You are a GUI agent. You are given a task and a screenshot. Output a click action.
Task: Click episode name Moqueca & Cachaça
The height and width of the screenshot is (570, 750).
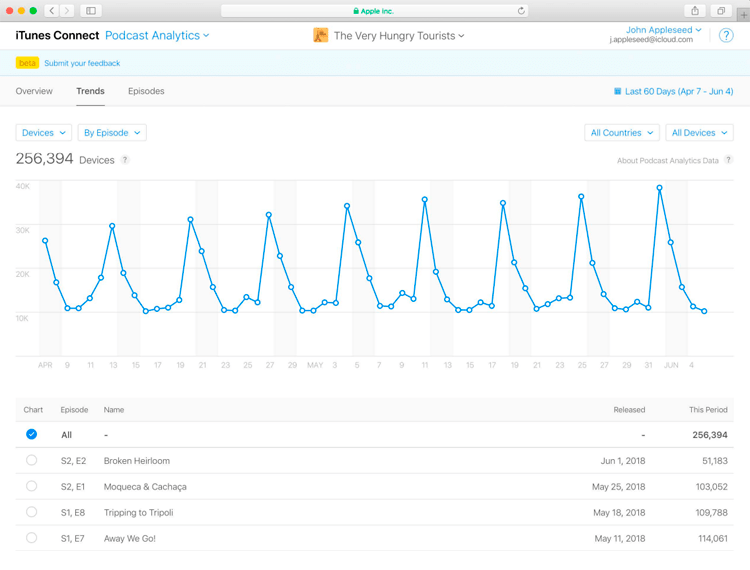[145, 487]
